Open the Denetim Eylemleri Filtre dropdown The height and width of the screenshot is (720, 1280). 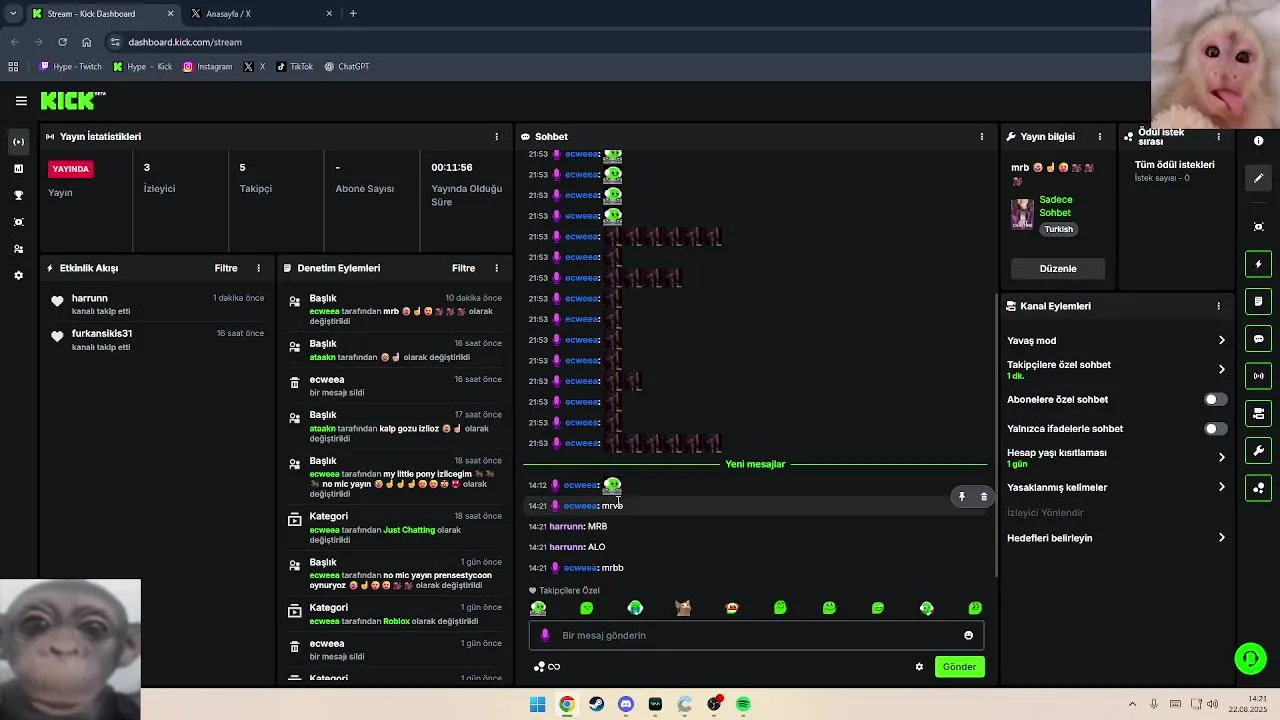(463, 268)
